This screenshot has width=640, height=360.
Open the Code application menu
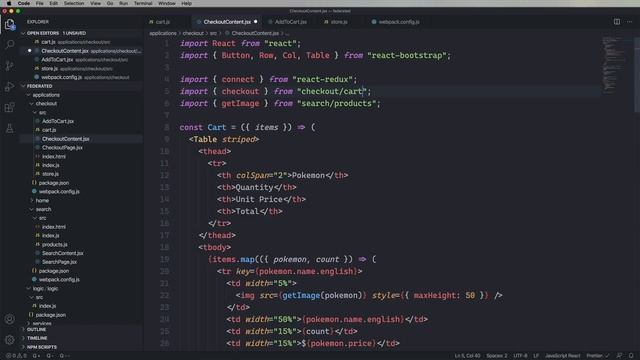click(x=24, y=3)
